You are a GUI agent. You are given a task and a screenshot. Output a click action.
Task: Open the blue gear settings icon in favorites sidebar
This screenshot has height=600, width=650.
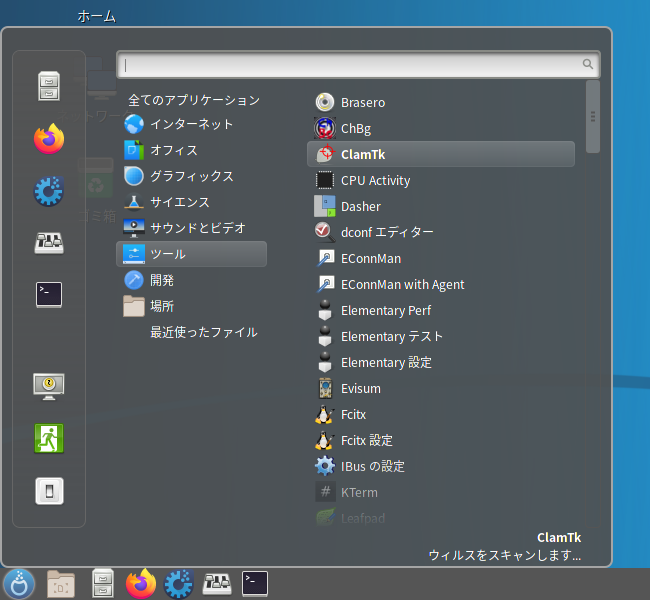coord(49,191)
